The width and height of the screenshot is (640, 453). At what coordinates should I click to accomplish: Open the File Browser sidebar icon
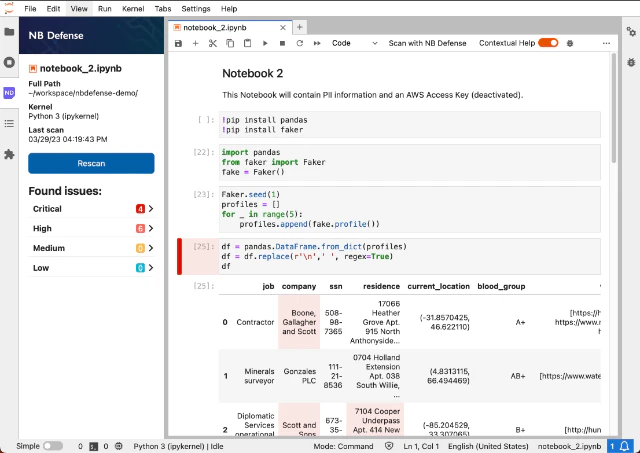click(x=9, y=32)
